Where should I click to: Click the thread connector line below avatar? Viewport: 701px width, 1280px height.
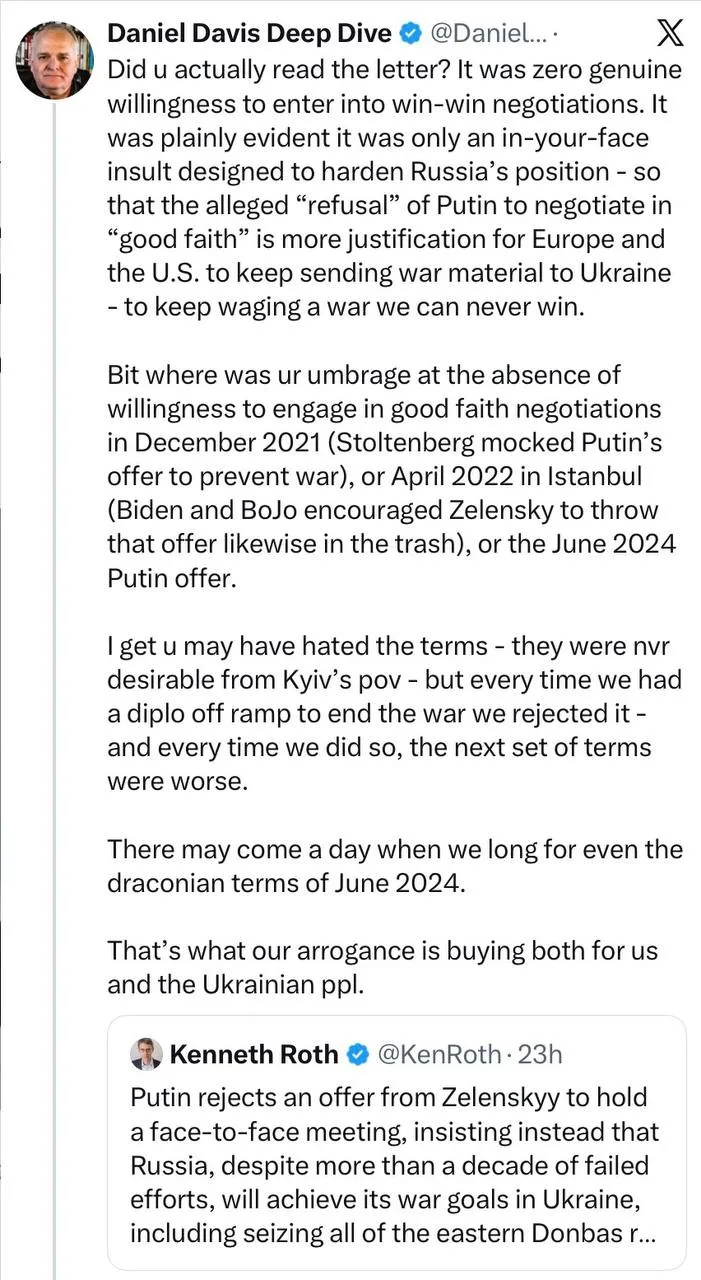click(55, 690)
